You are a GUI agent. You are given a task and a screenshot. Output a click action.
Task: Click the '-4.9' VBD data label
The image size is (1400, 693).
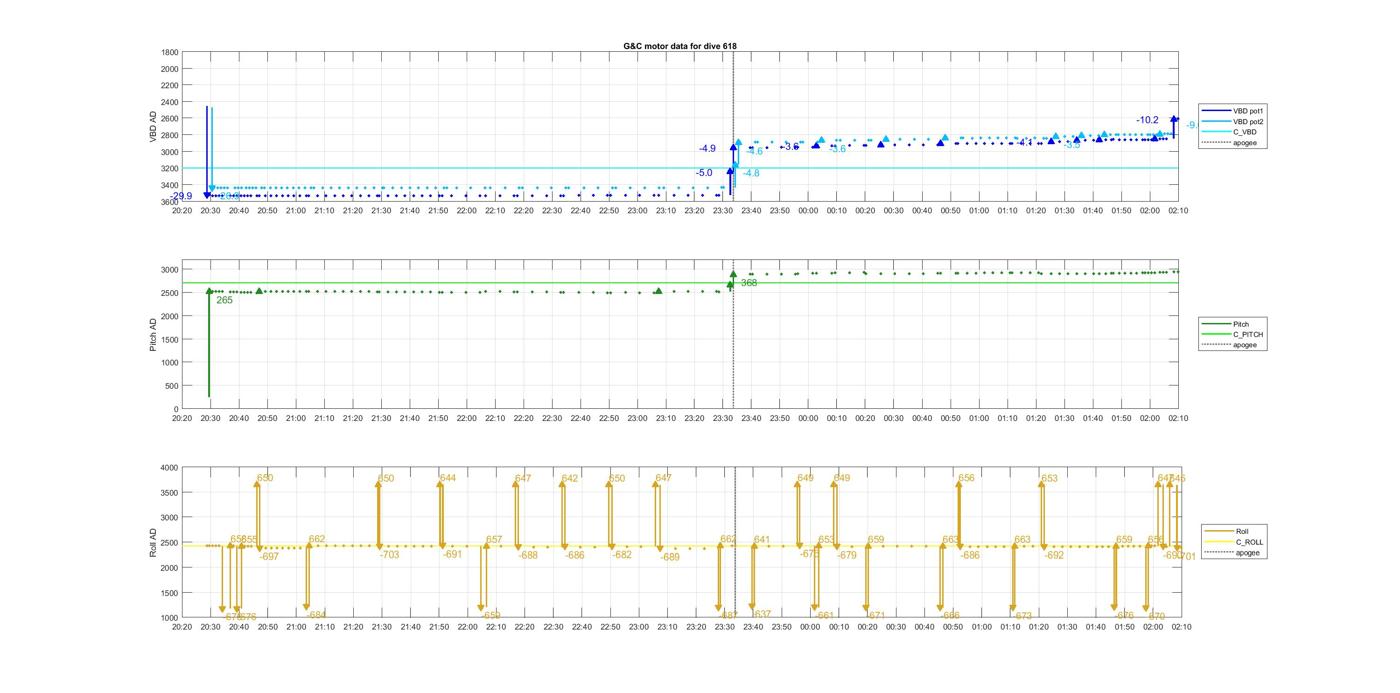[x=707, y=149]
